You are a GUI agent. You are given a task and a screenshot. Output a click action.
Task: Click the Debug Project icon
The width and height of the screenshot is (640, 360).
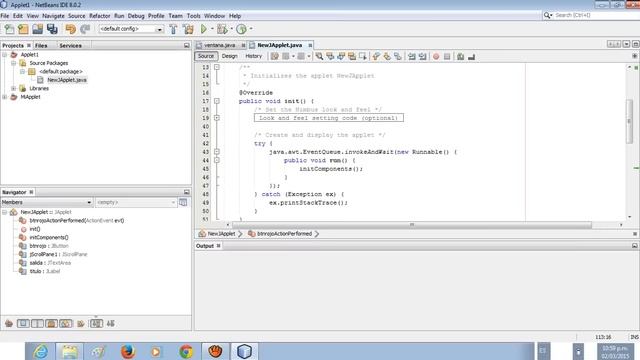pos(222,29)
